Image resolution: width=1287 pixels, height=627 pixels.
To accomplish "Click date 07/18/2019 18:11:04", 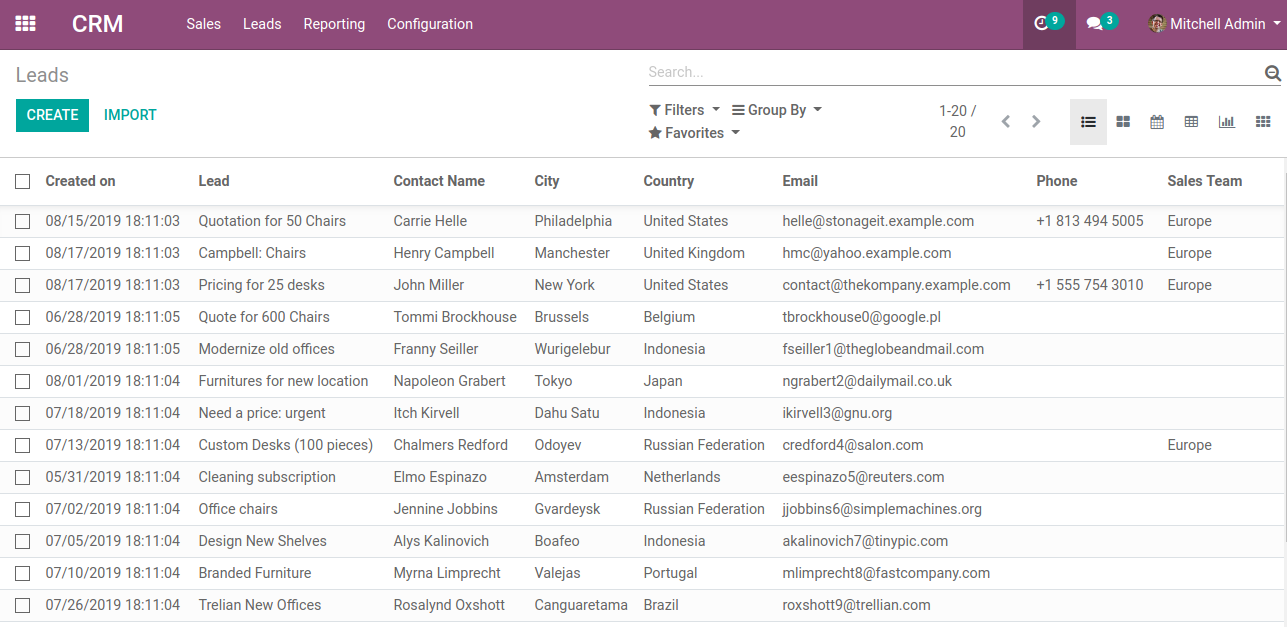I will (113, 413).
